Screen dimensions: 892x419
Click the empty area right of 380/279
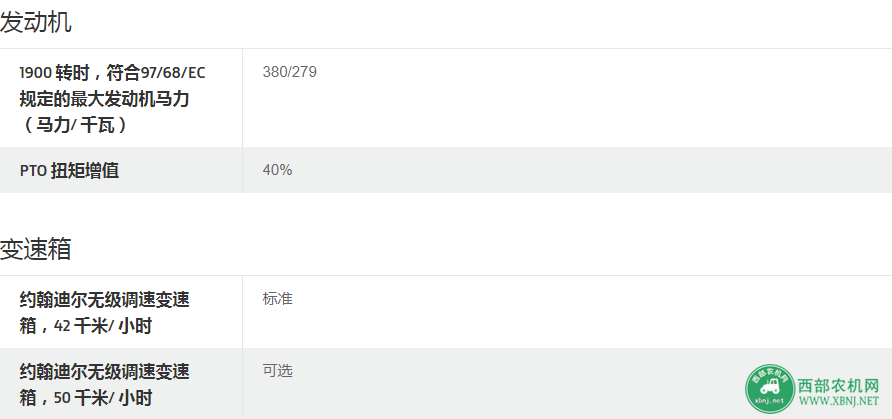tap(603, 98)
